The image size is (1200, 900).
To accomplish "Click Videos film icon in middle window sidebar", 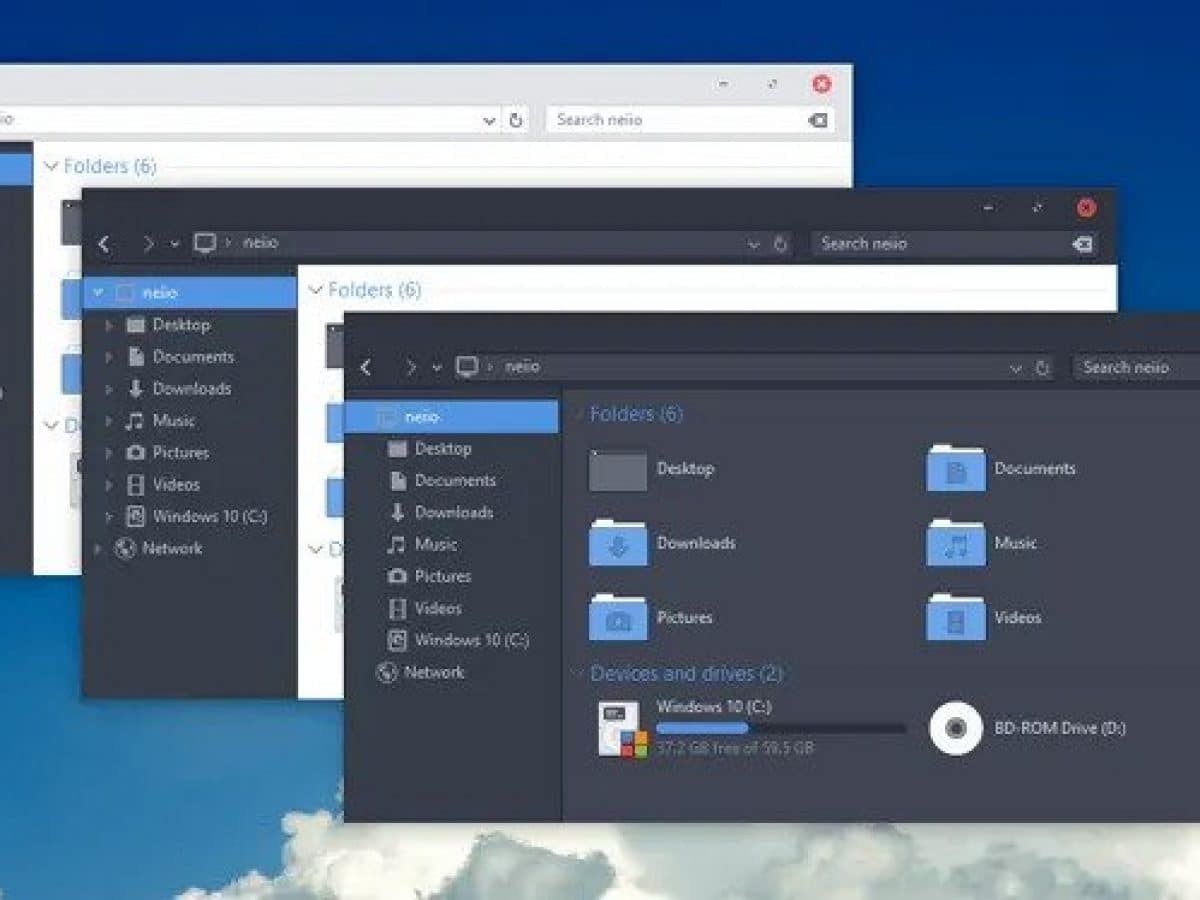I will [x=135, y=485].
